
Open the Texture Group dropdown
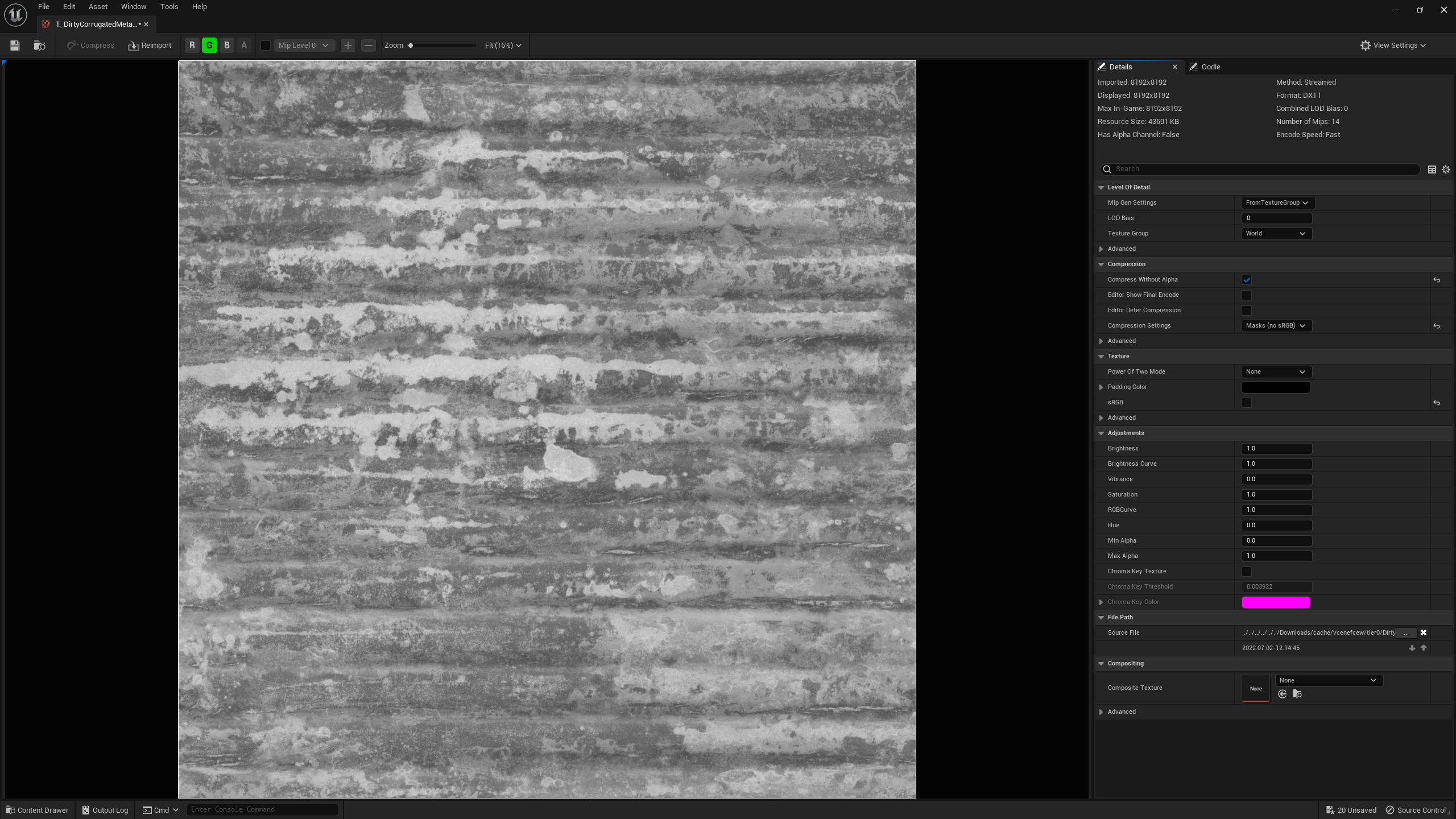tap(1276, 234)
